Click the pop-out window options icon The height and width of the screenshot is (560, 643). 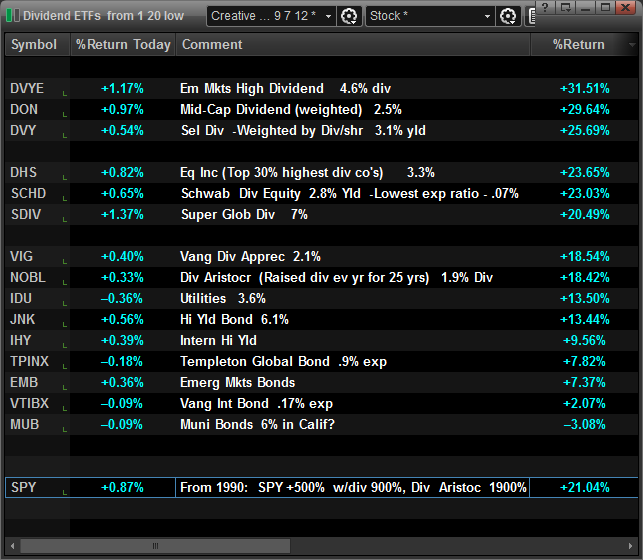click(566, 7)
